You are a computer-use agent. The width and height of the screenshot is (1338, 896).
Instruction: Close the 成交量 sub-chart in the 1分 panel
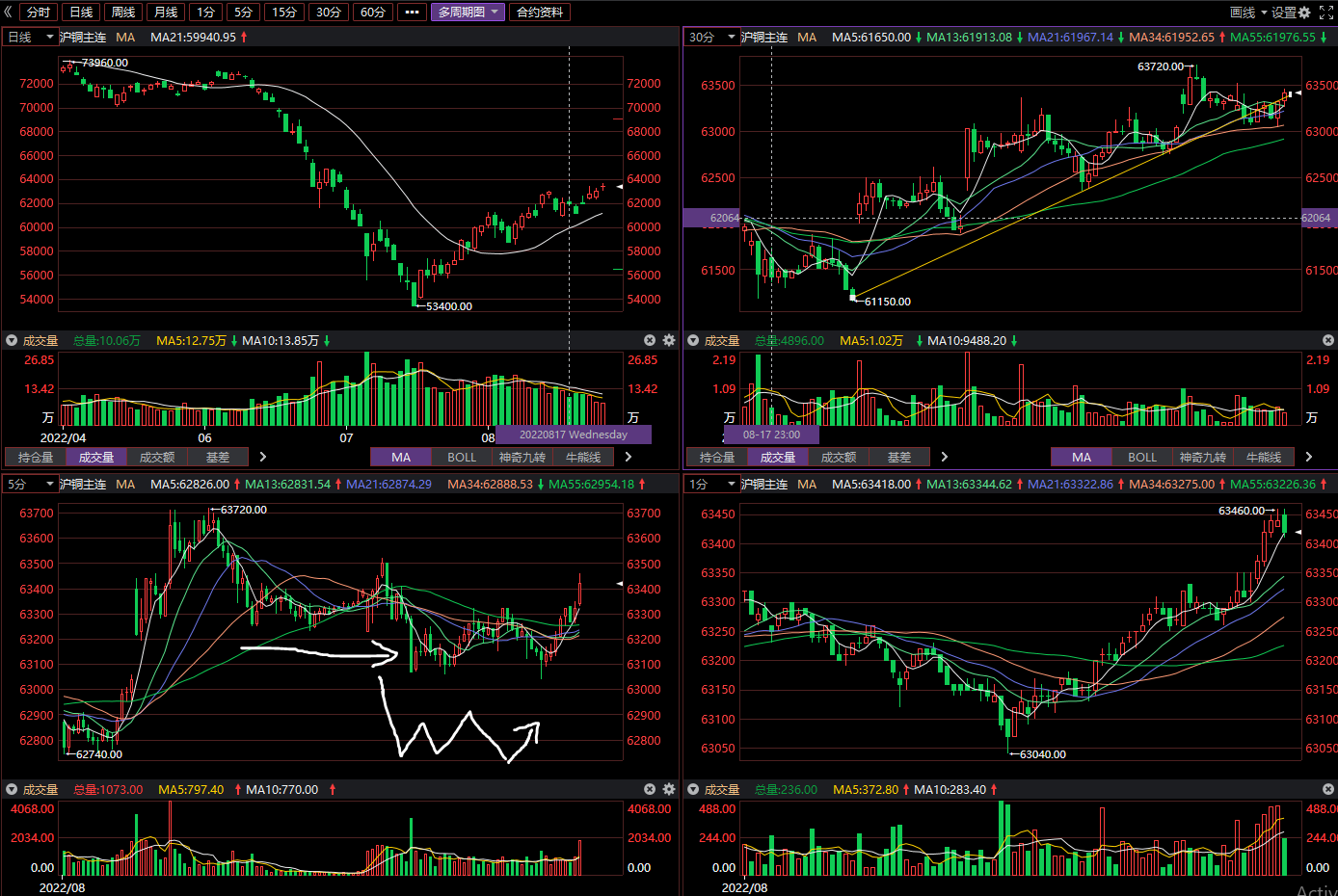point(1328,789)
